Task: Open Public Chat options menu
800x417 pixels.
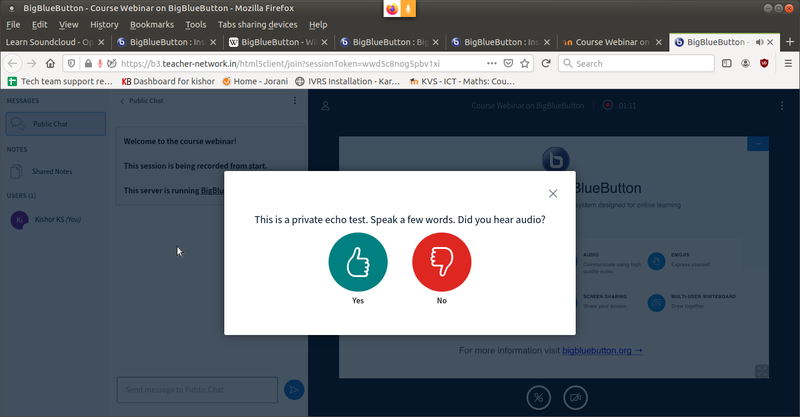Action: (x=295, y=101)
